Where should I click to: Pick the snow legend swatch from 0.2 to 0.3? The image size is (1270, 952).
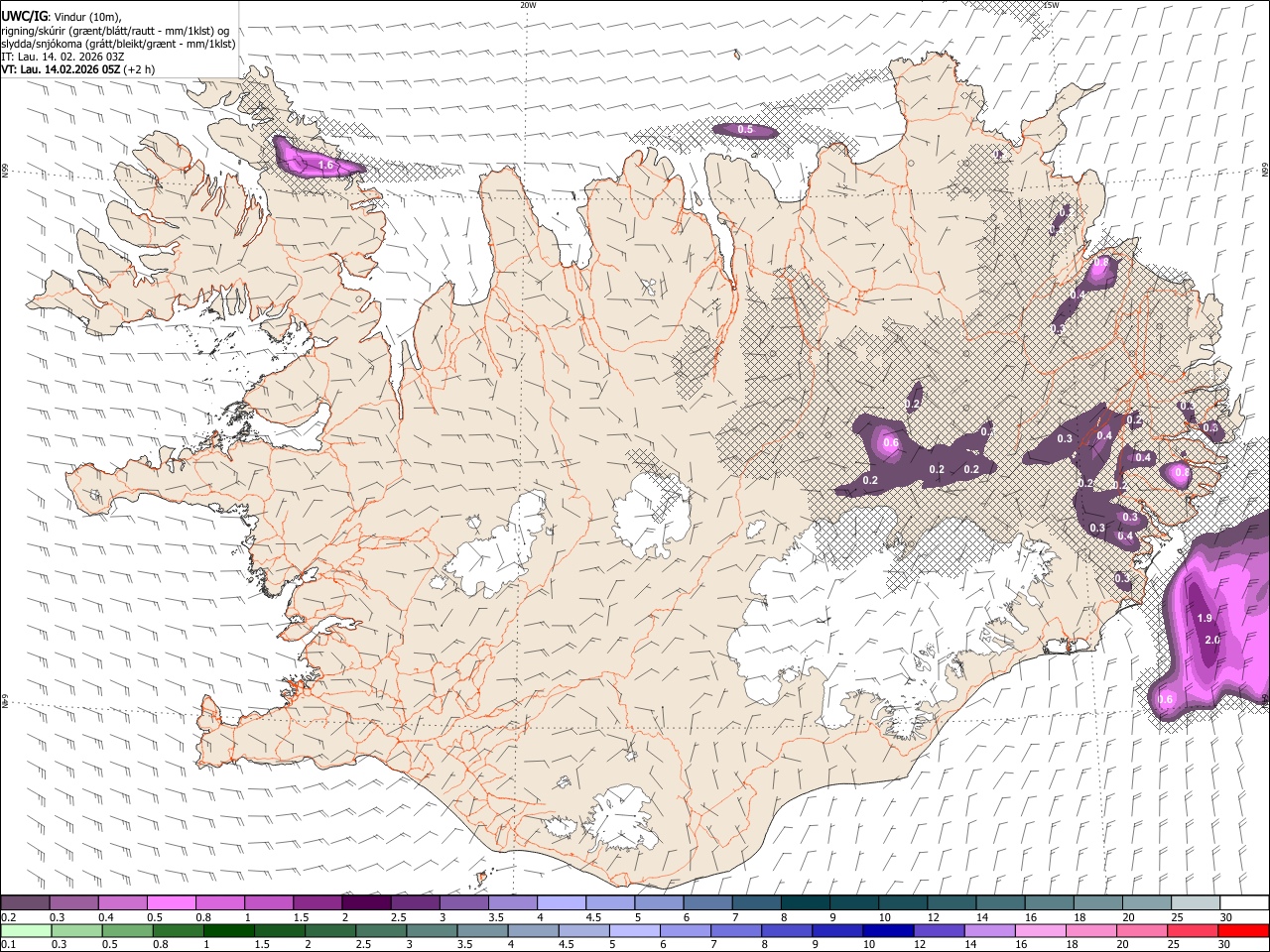26,902
